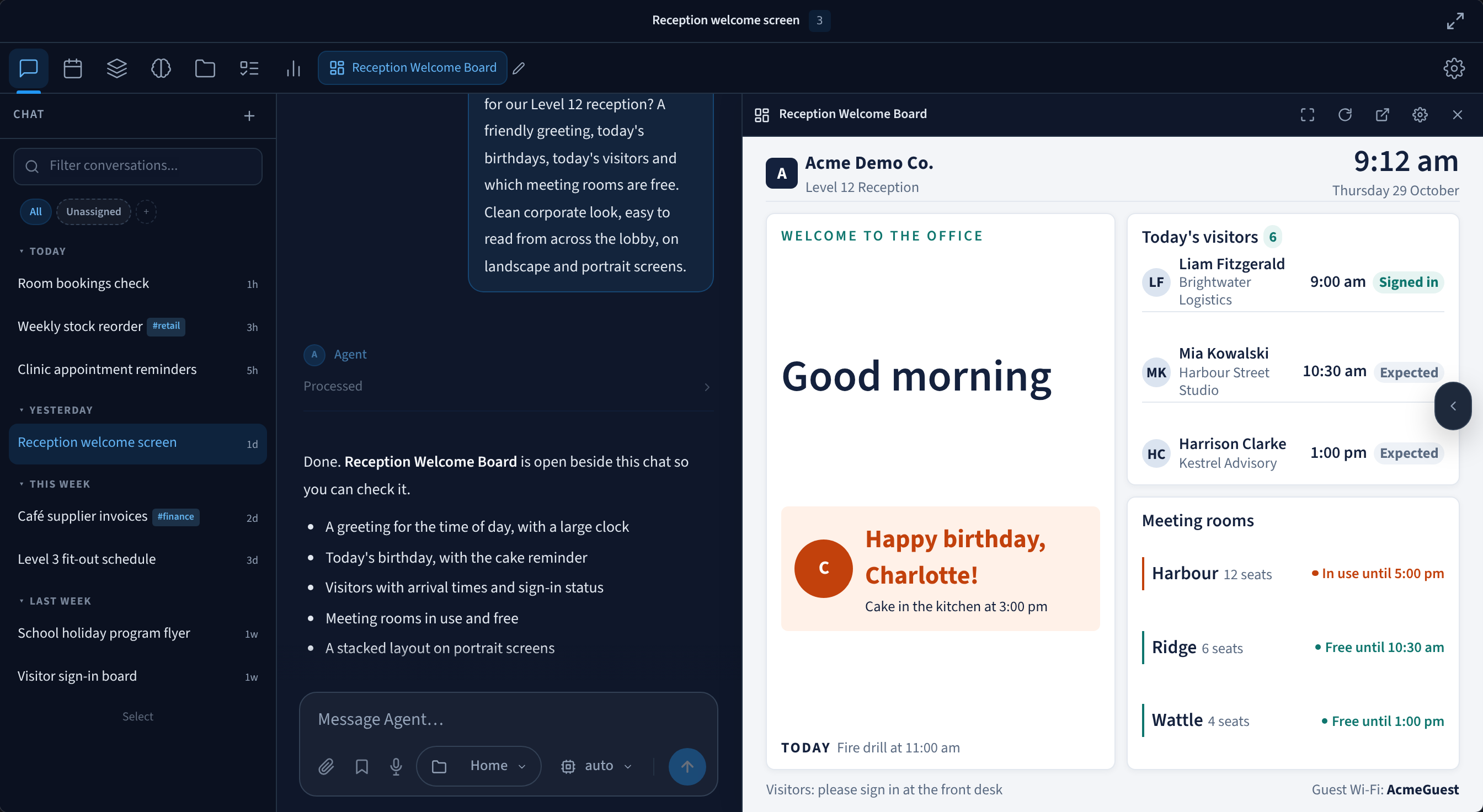This screenshot has width=1483, height=812.
Task: Open the brain icon in the top toolbar
Action: click(161, 68)
